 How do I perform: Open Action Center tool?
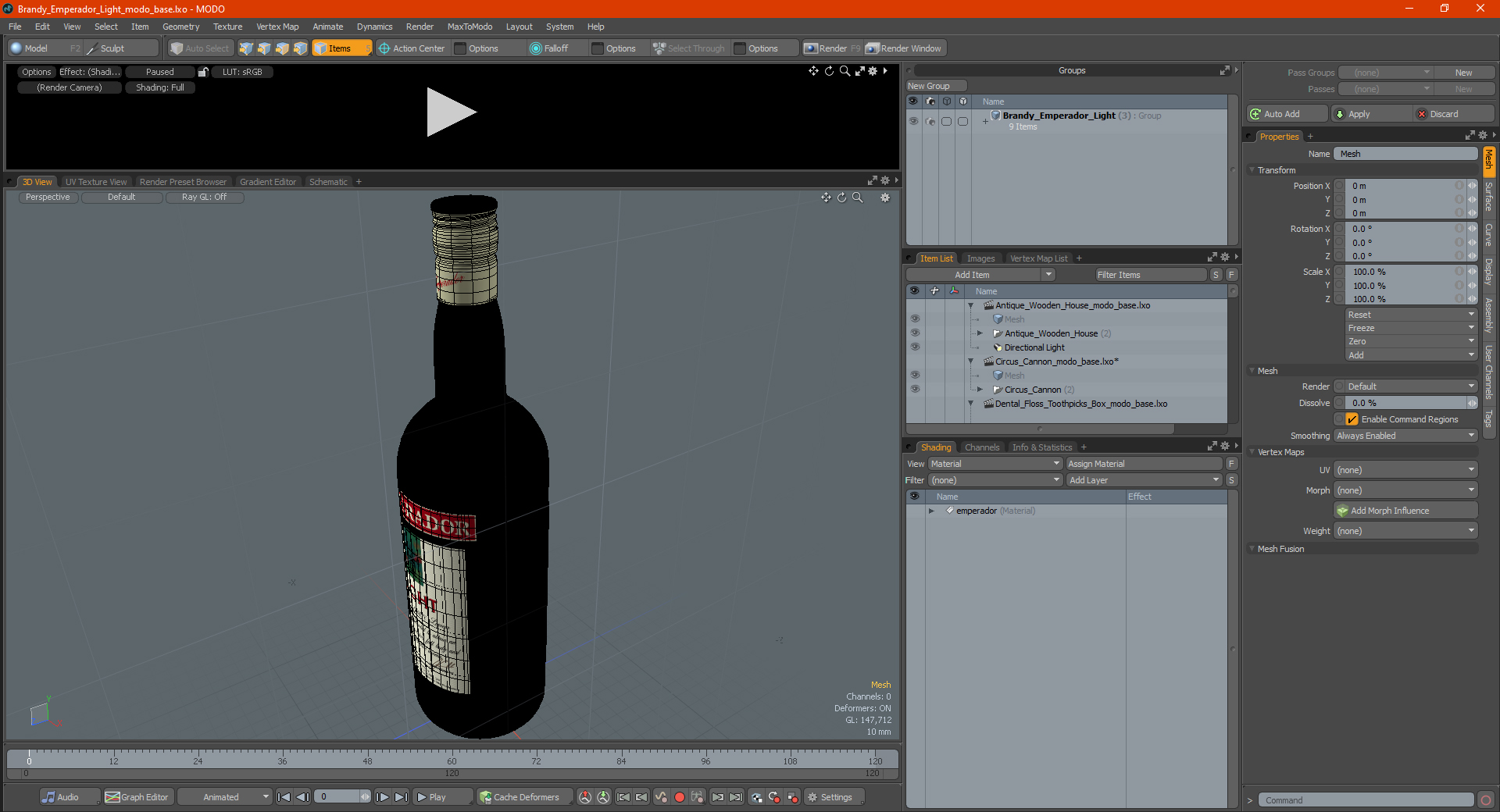[412, 48]
